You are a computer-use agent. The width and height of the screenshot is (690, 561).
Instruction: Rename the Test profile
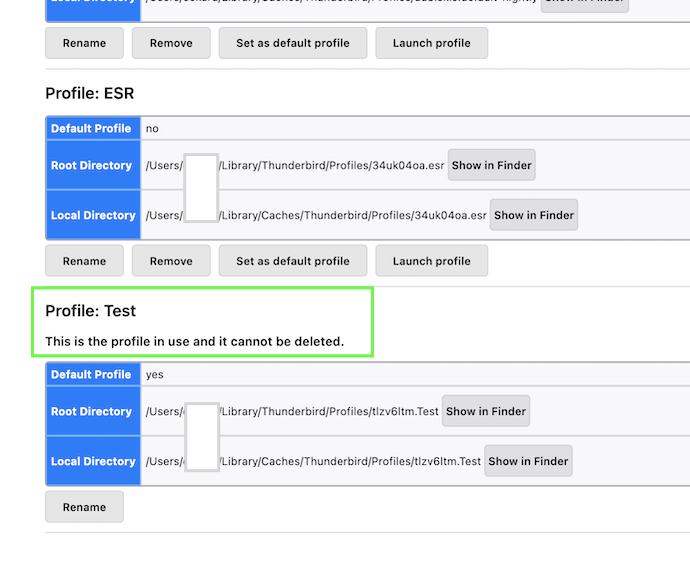[x=84, y=507]
